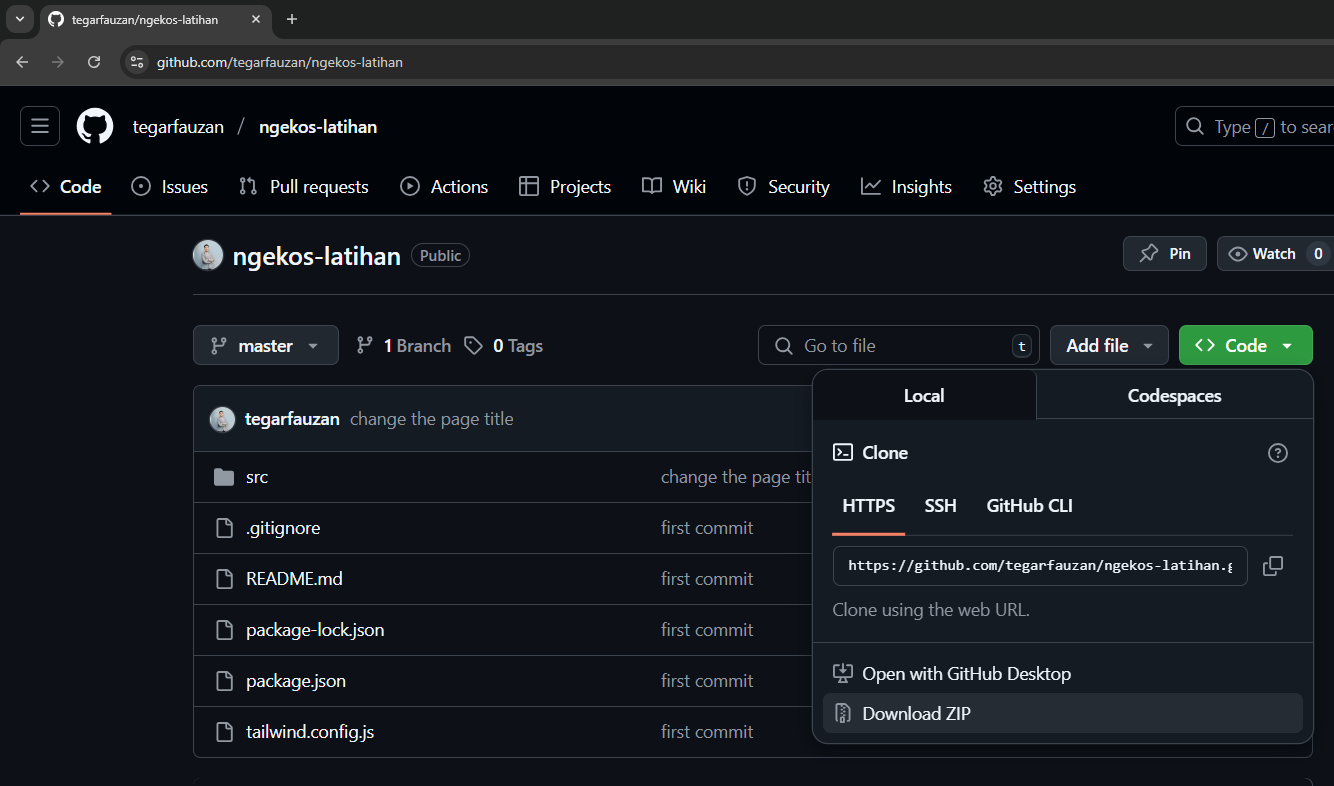Click the tegarfauzan avatar beside repository name

click(208, 255)
